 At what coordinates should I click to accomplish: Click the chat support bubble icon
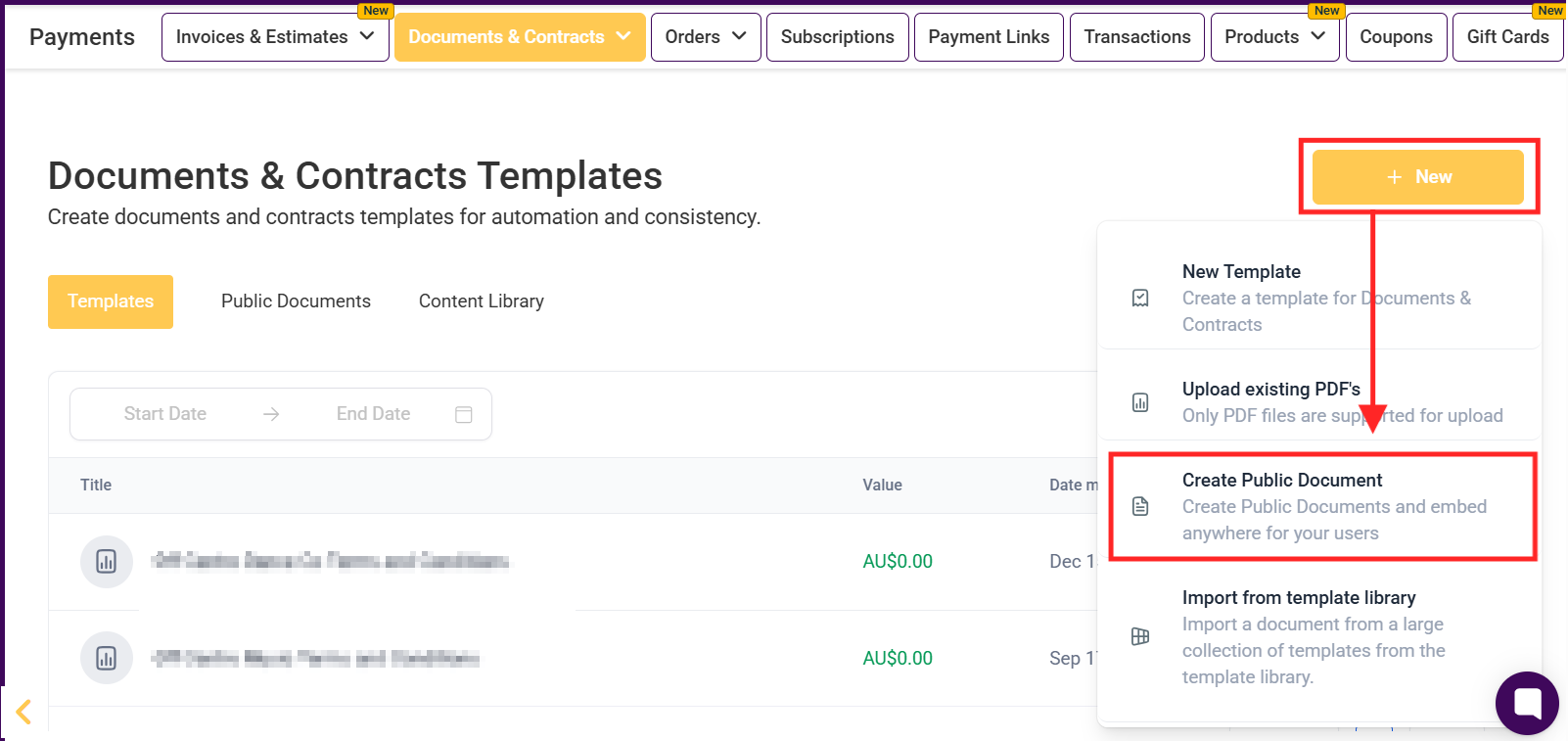click(1527, 703)
